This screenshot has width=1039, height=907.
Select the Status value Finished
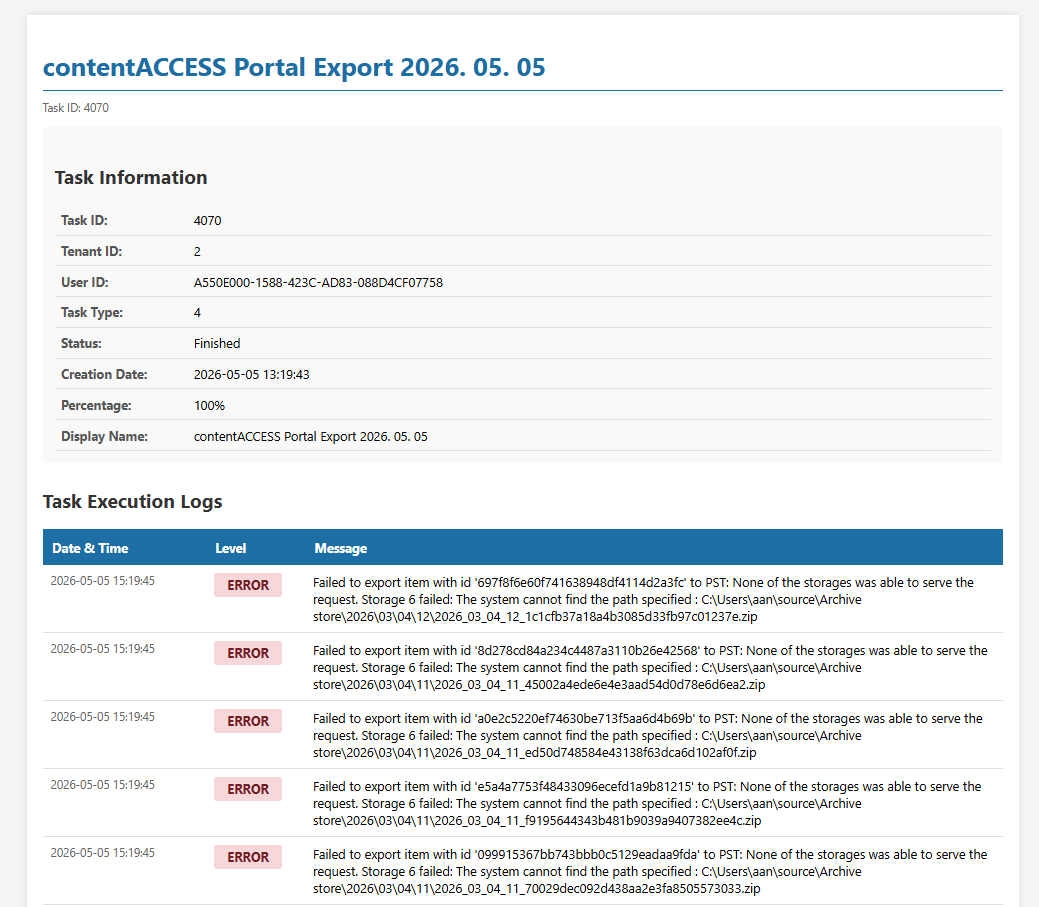(x=217, y=344)
